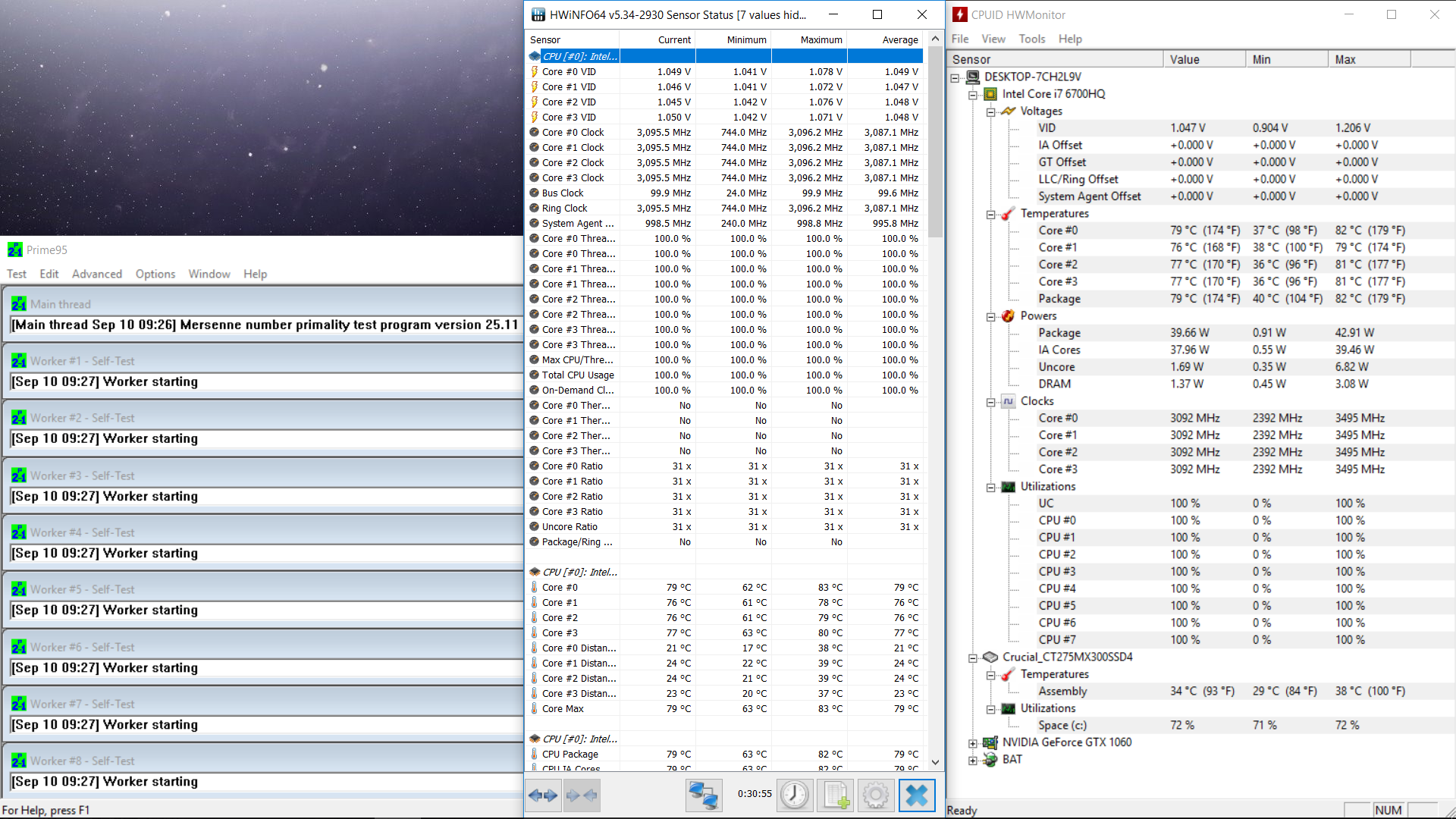The height and width of the screenshot is (819, 1456).
Task: Click lightning icon beside Core #0 VID
Action: (x=535, y=71)
